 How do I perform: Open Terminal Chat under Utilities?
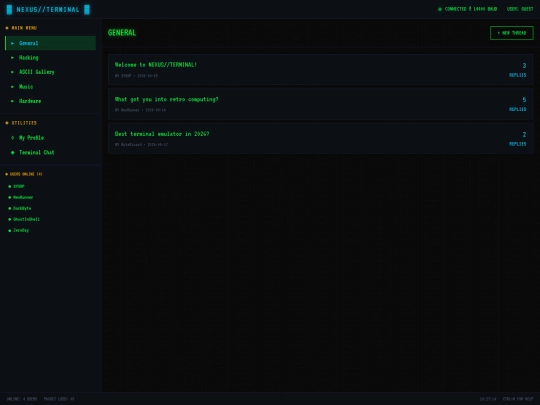point(51,152)
